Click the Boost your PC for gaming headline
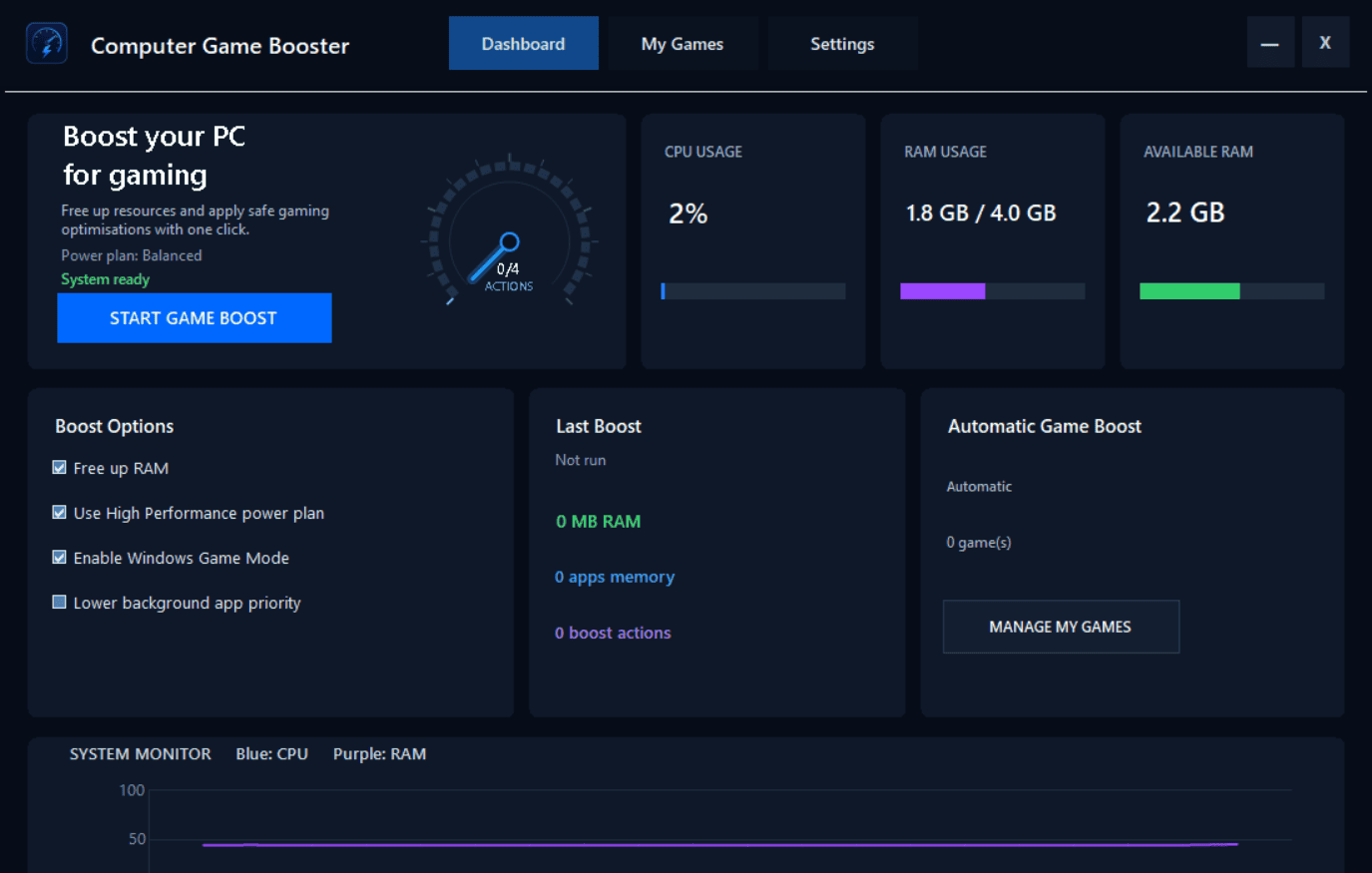This screenshot has width=1372, height=873. tap(155, 156)
